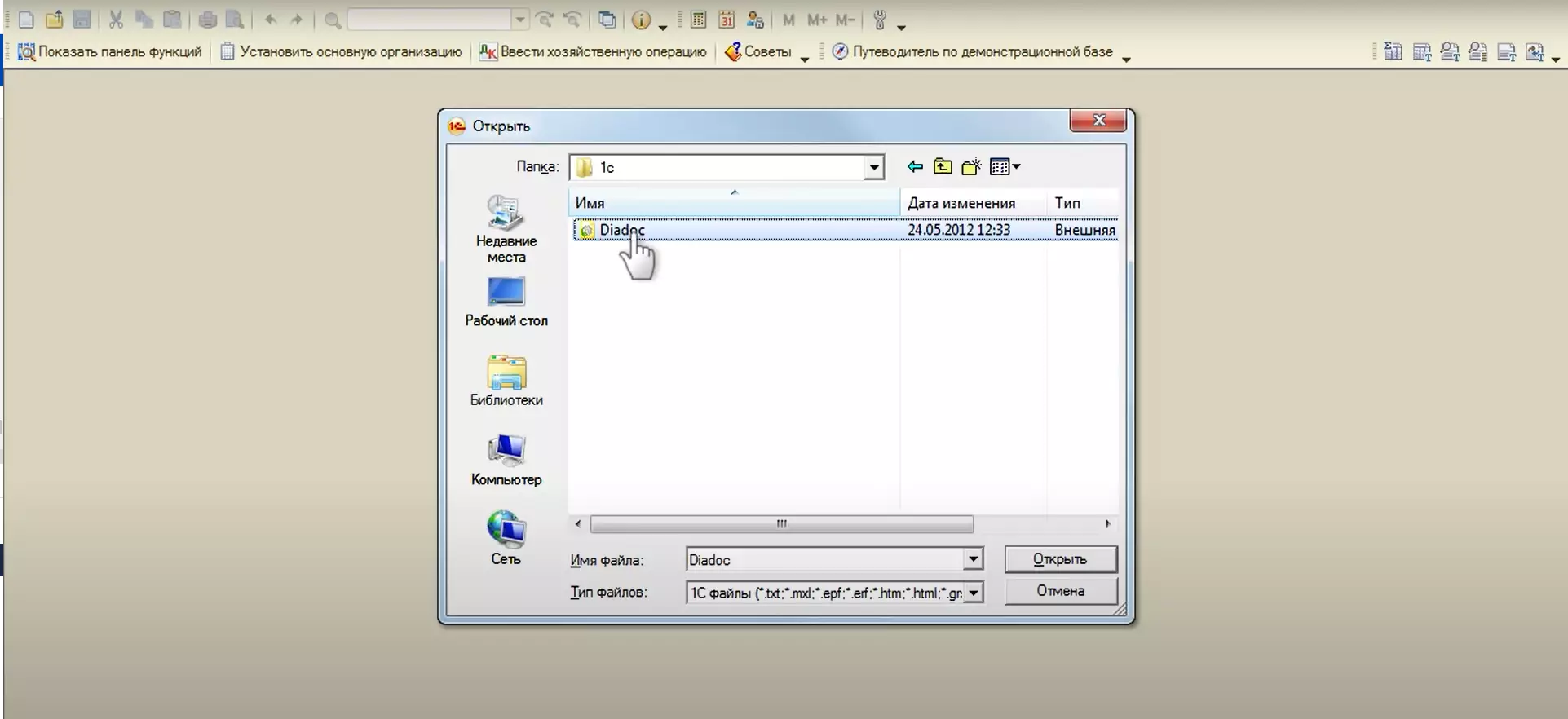
Task: Expand the search text dropdown in toolbar
Action: [519, 20]
